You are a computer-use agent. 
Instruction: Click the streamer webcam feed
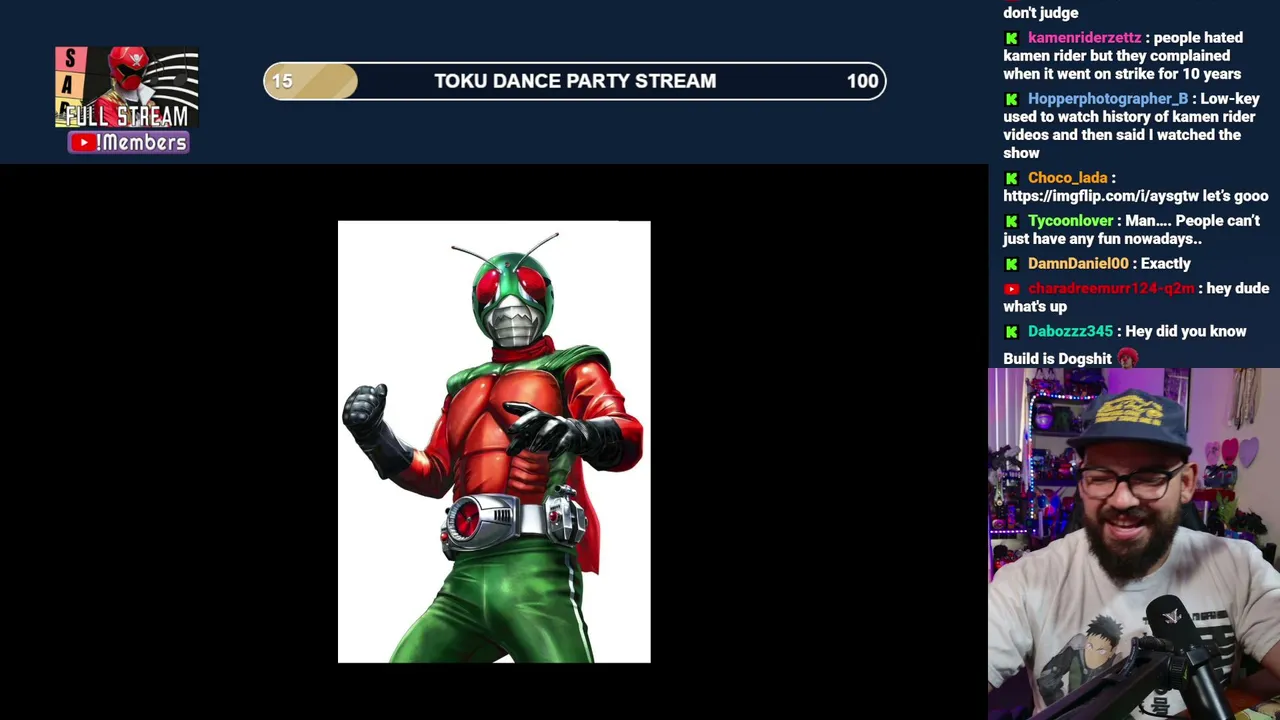click(1134, 544)
